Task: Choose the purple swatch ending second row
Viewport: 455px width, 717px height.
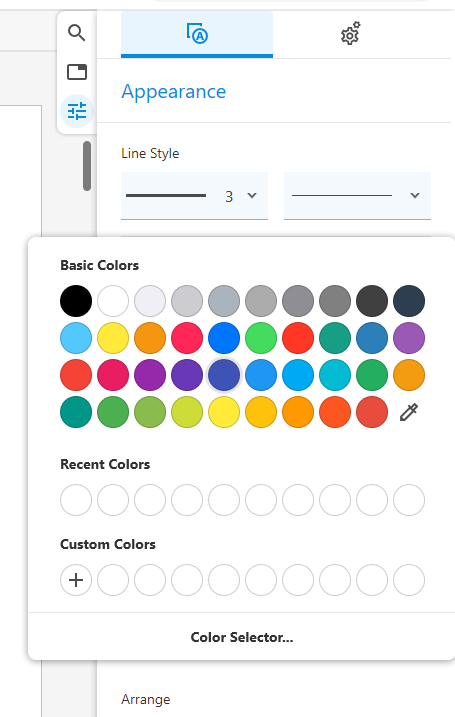Action: (x=409, y=338)
